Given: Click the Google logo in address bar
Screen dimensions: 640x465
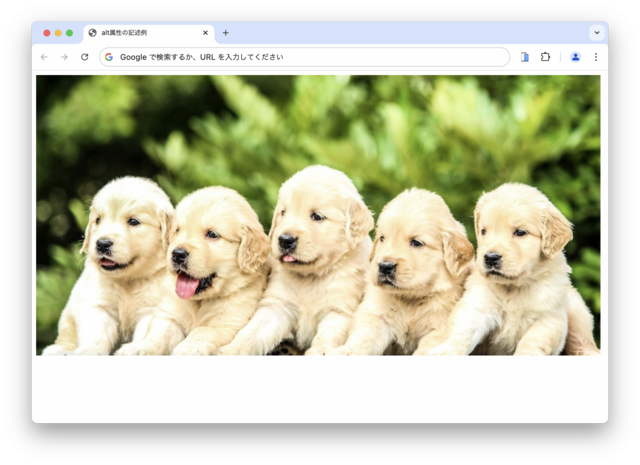Looking at the screenshot, I should tap(109, 57).
